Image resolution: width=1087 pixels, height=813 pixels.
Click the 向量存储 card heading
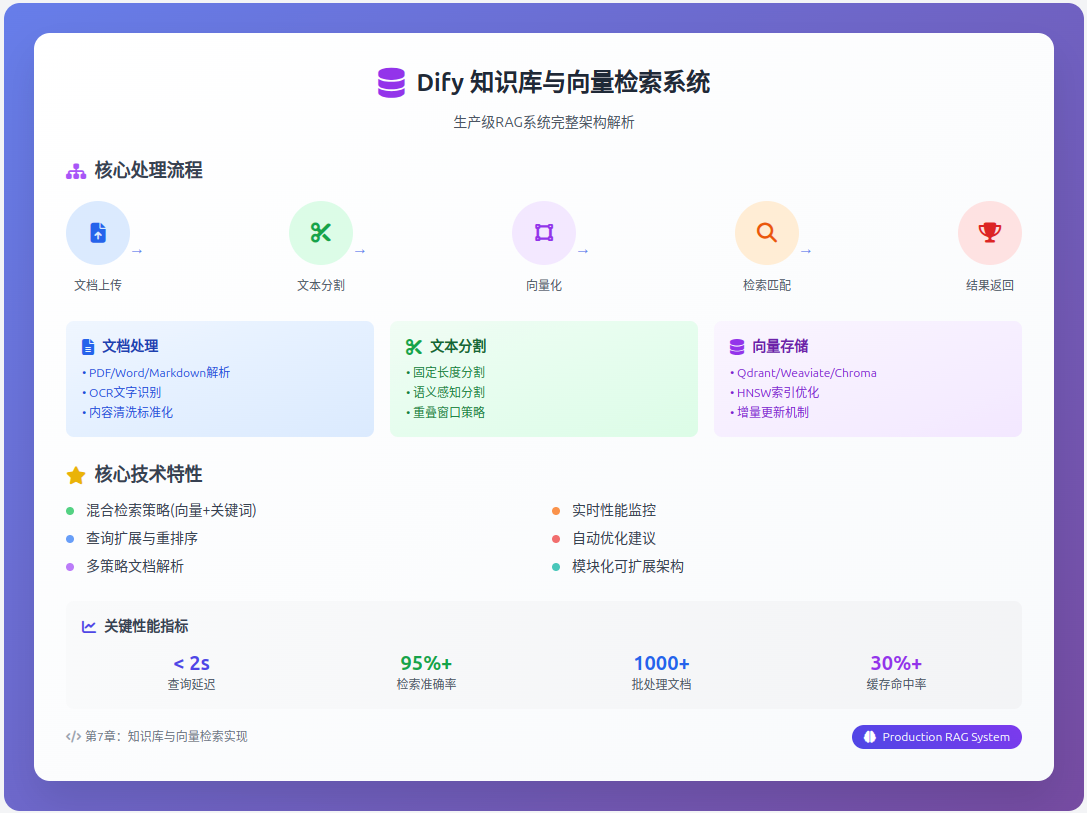point(780,347)
